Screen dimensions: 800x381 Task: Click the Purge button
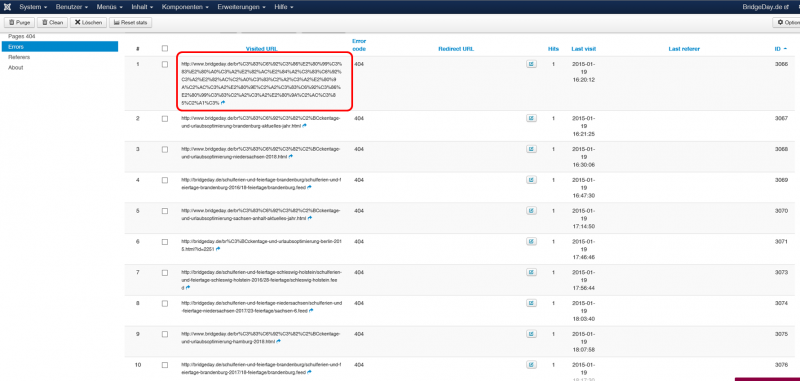tap(19, 22)
